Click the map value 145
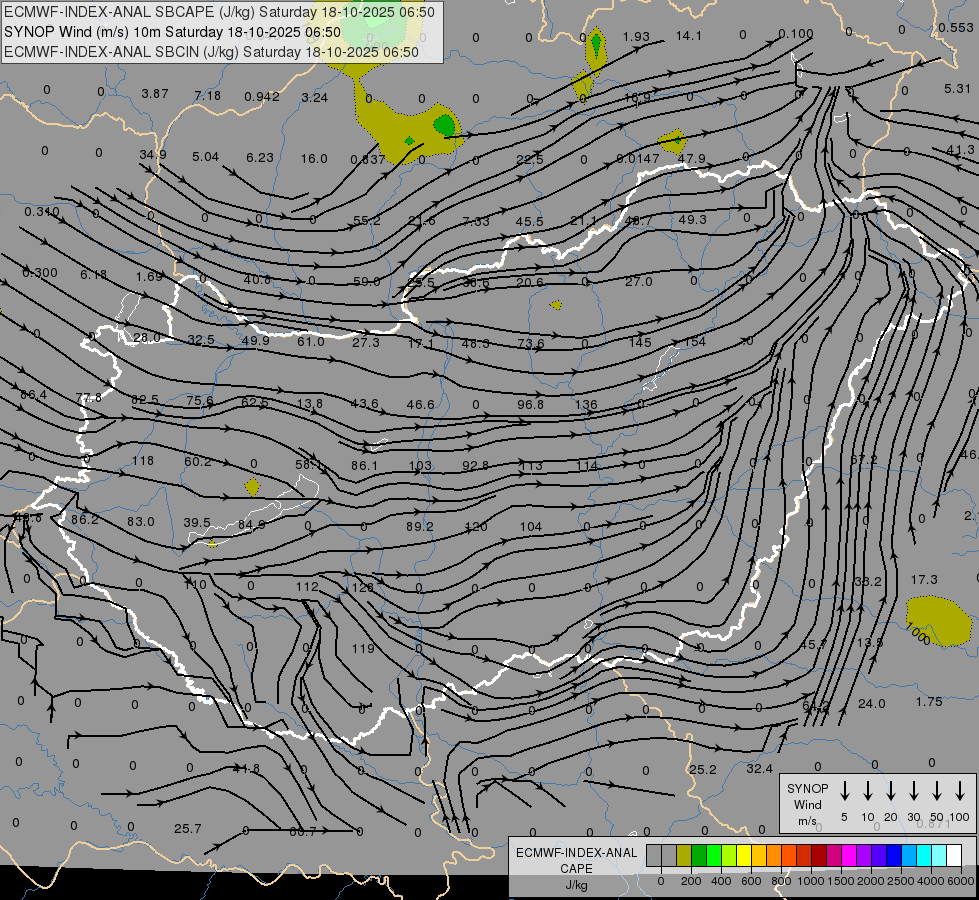Viewport: 979px width, 900px height. pos(640,342)
